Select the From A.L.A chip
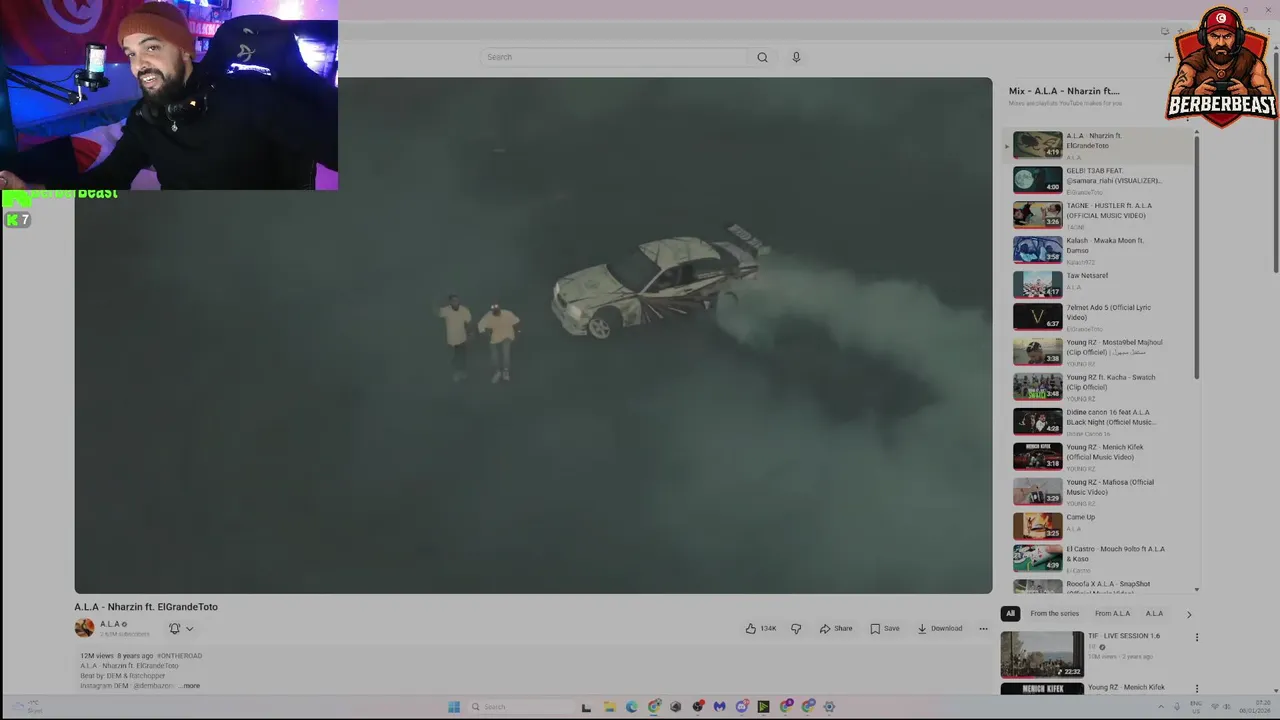 (x=1112, y=613)
